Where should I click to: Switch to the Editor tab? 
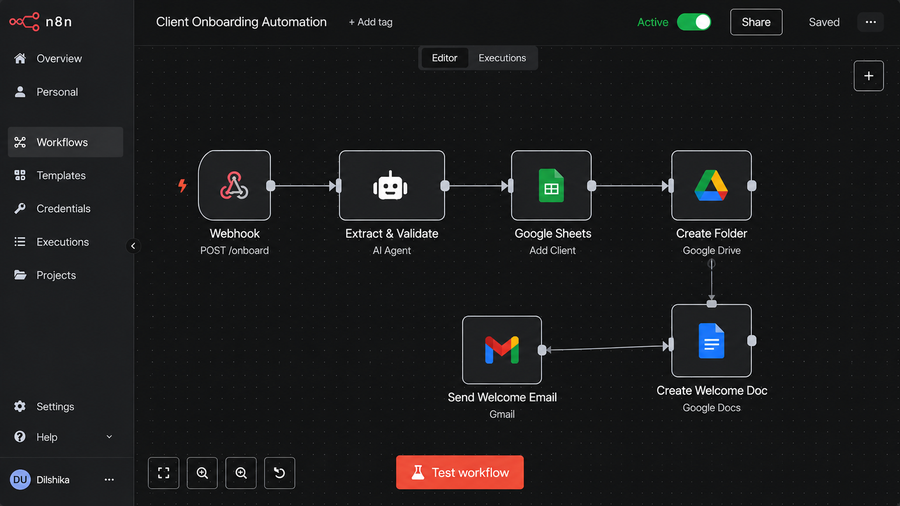[x=444, y=58]
